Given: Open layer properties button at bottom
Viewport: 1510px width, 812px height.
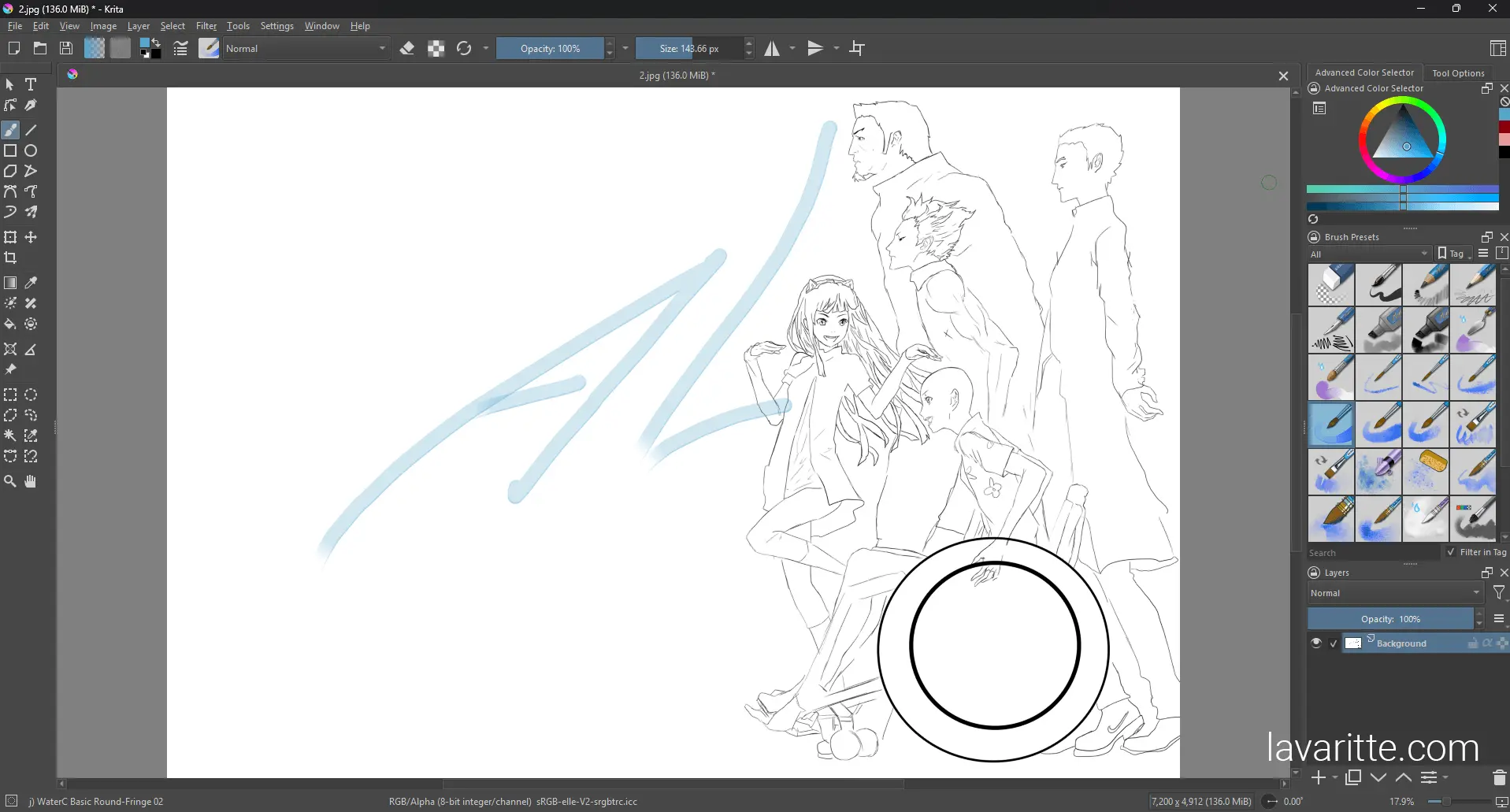Looking at the screenshot, I should [x=1429, y=777].
